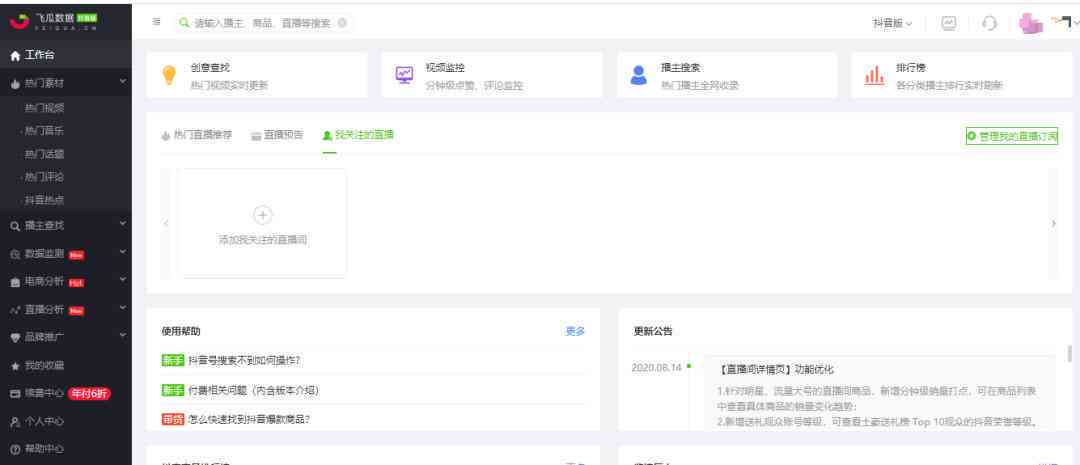1080x465 pixels.
Task: Open the 播主搜索 card title
Action: point(681,68)
